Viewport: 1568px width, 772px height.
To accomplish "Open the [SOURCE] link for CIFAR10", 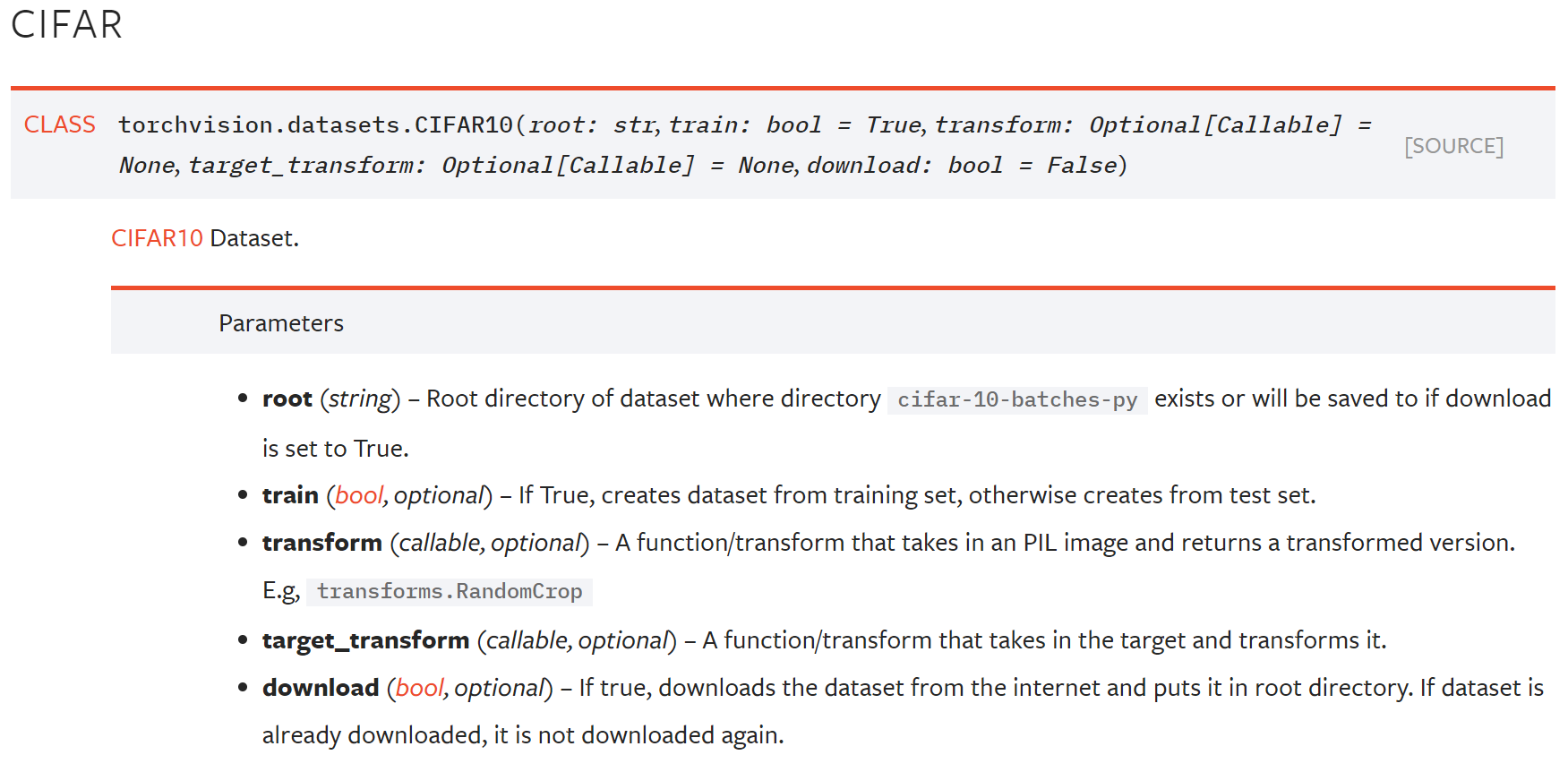I will coord(1453,146).
